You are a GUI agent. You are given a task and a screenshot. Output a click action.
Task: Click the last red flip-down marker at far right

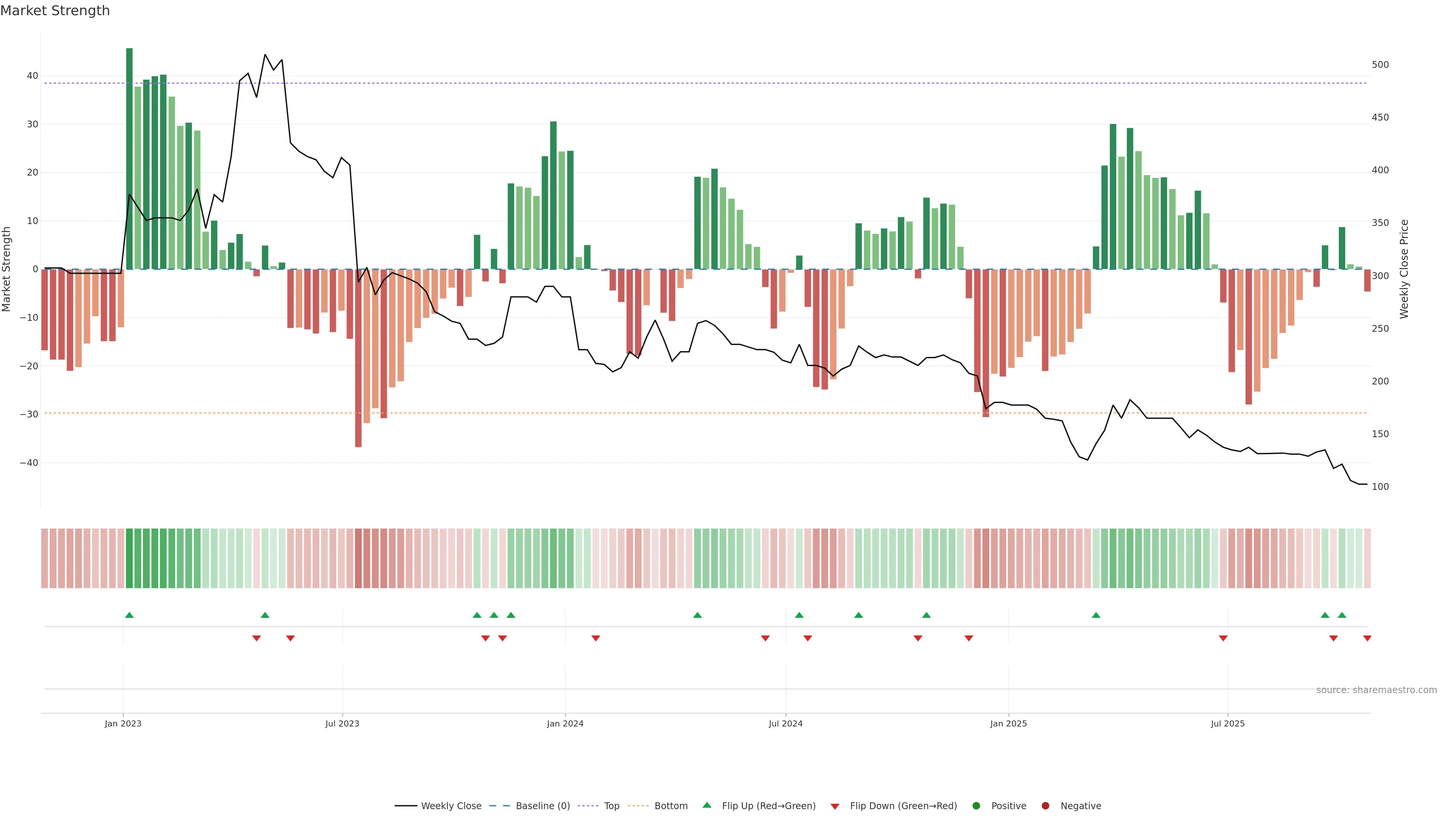pyautogui.click(x=1367, y=638)
